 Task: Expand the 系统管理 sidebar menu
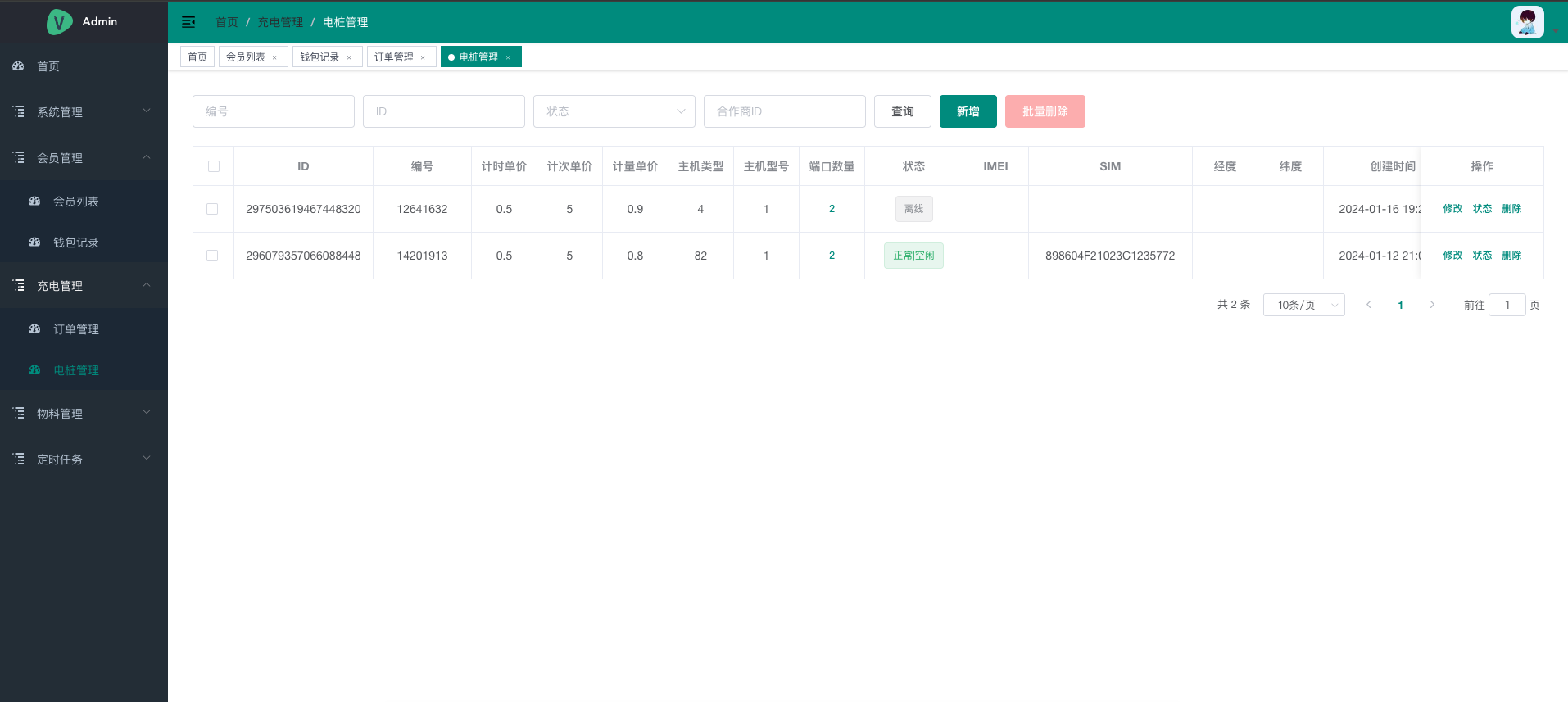[84, 112]
